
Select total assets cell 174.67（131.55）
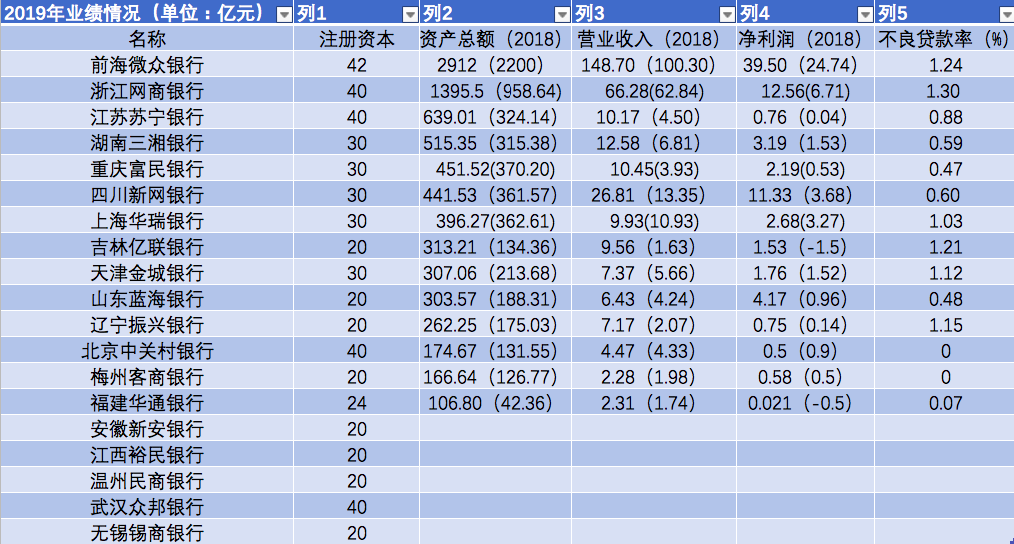(495, 351)
